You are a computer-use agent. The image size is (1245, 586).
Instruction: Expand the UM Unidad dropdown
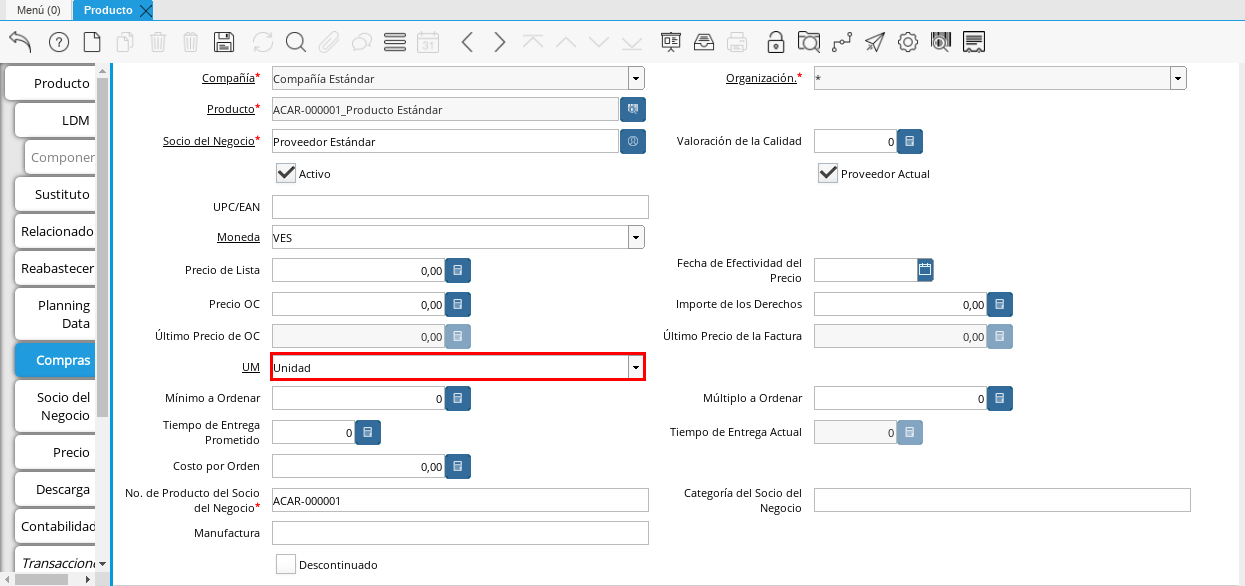click(x=635, y=368)
